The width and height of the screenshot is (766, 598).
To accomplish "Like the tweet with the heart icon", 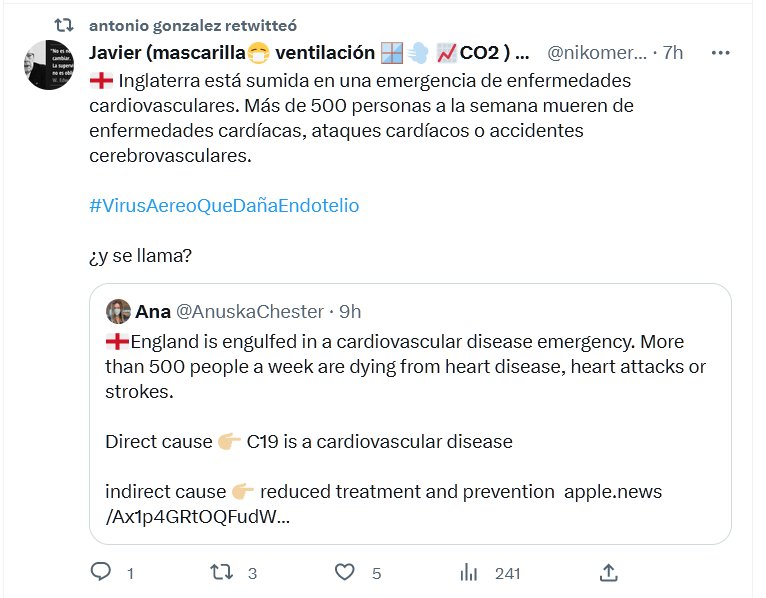I will [345, 572].
